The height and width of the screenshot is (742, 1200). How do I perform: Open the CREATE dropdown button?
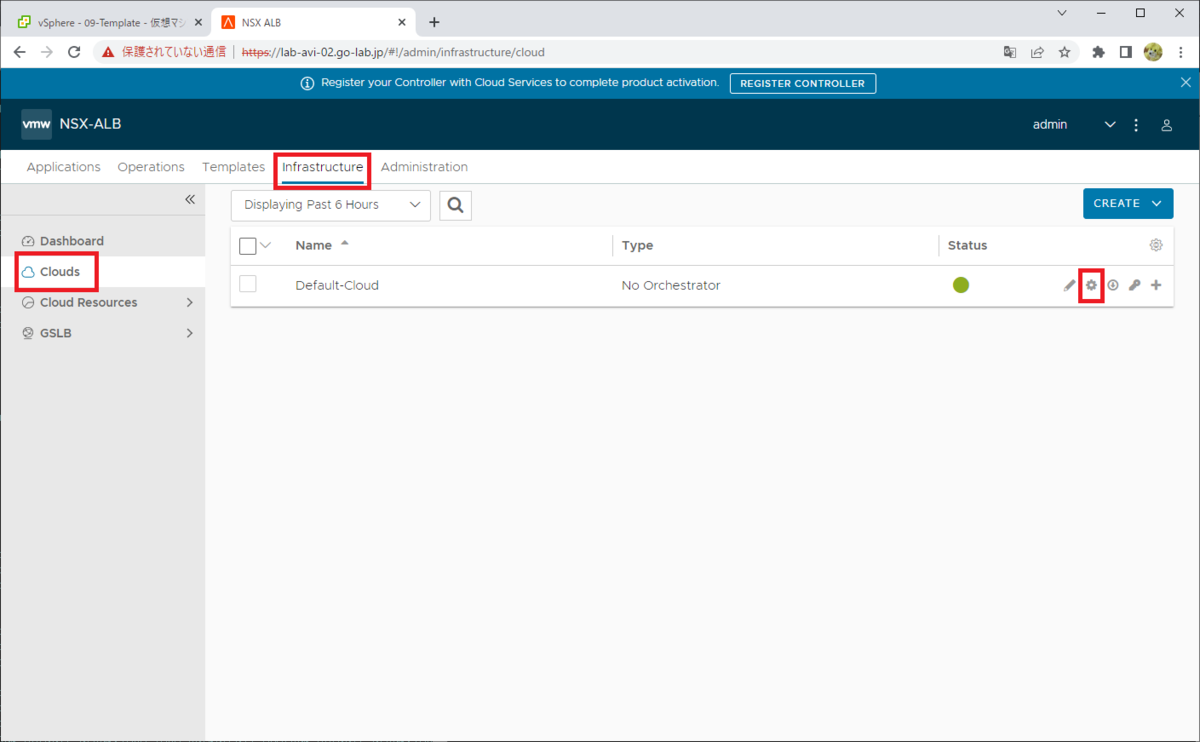click(1128, 203)
